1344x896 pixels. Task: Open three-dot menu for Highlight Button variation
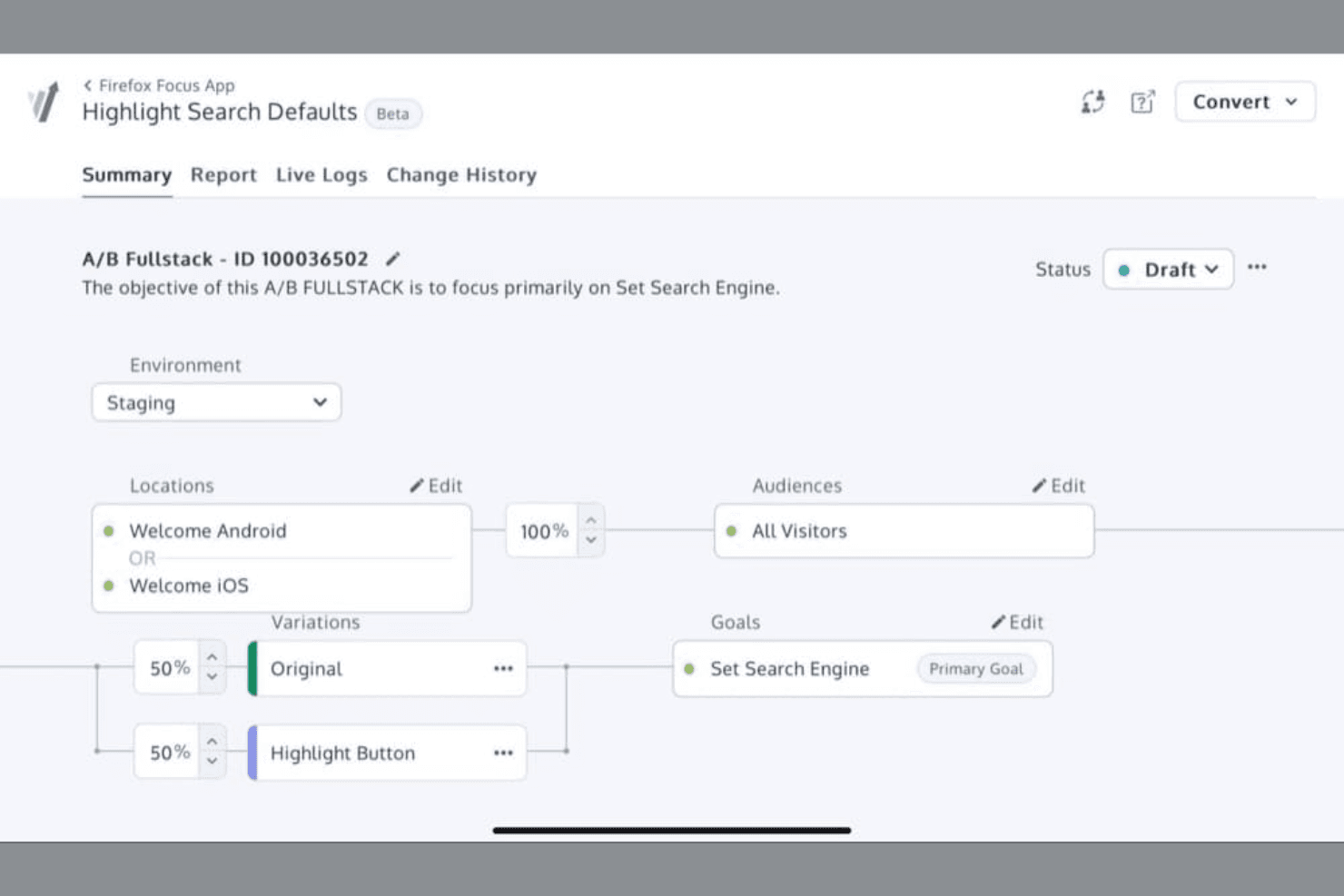tap(503, 753)
